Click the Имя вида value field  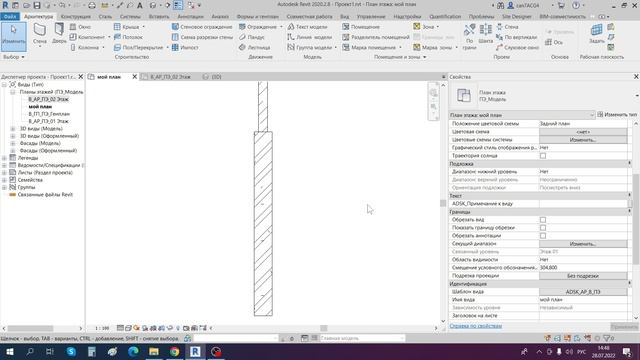(583, 300)
